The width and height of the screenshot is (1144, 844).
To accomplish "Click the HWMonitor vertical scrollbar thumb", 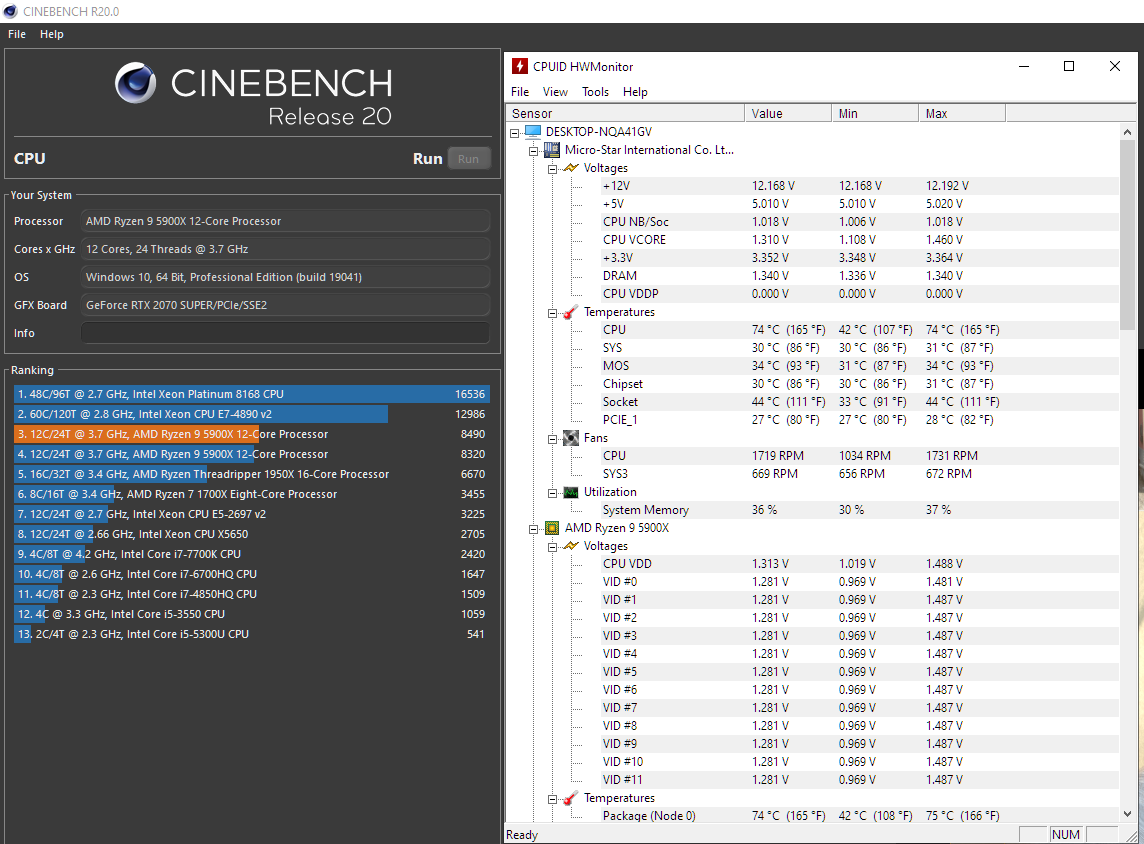I will 1127,233.
